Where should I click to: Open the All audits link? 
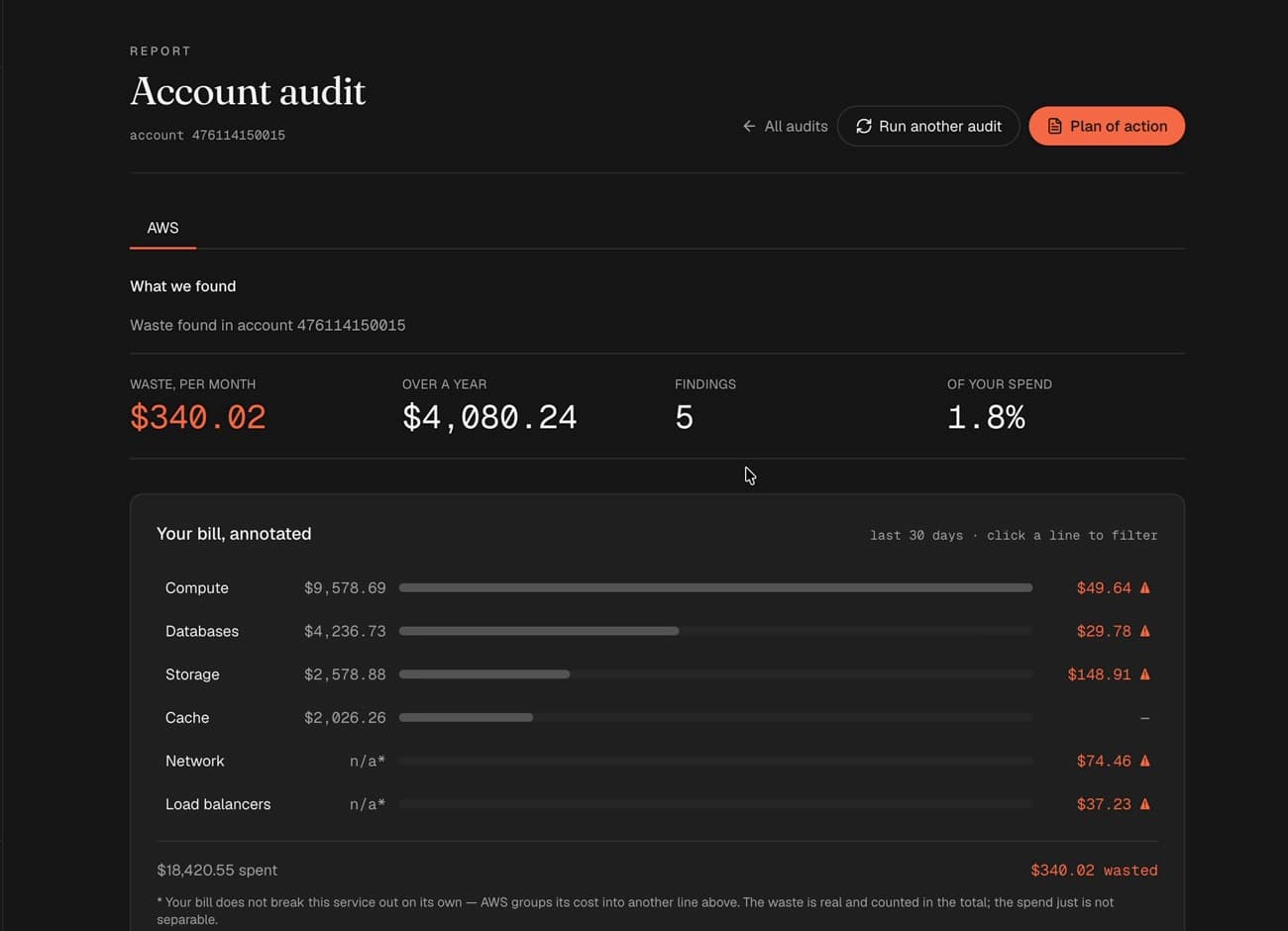click(785, 126)
